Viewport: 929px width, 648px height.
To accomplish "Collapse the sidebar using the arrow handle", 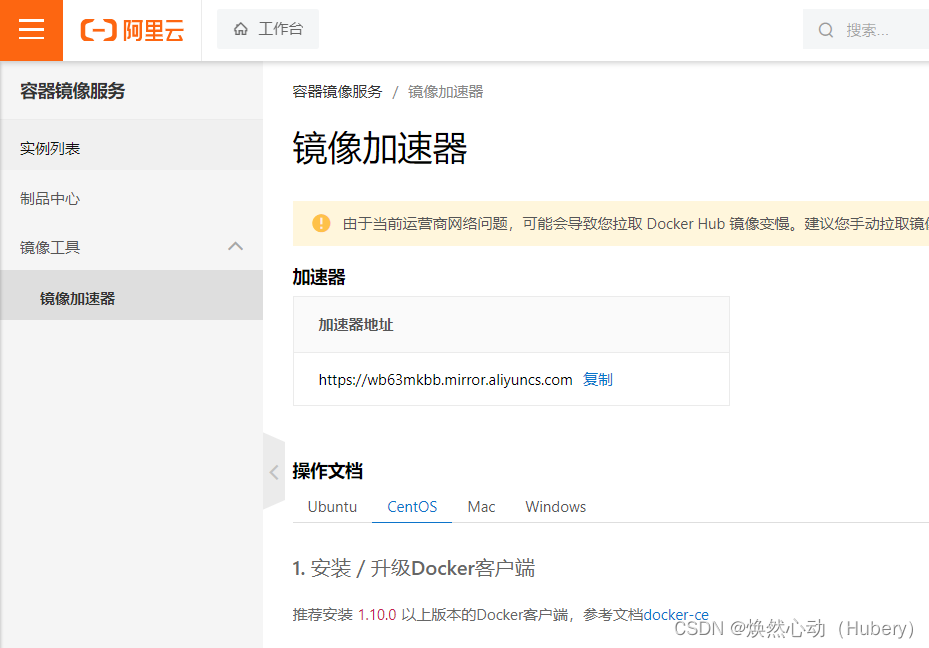I will pos(274,471).
